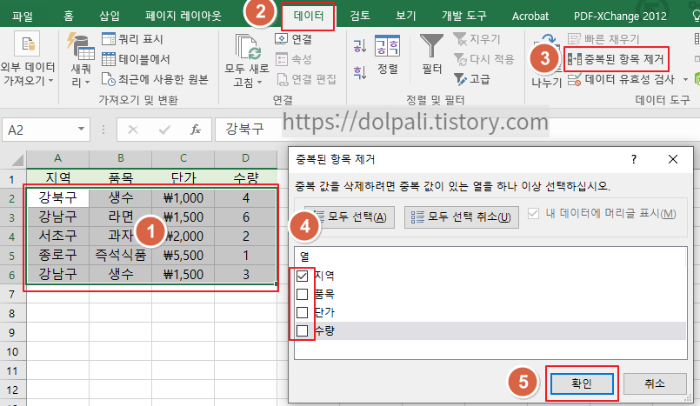Viewport: 700px width, 406px height.
Task: Open the 파일 tab
Action: (22, 16)
